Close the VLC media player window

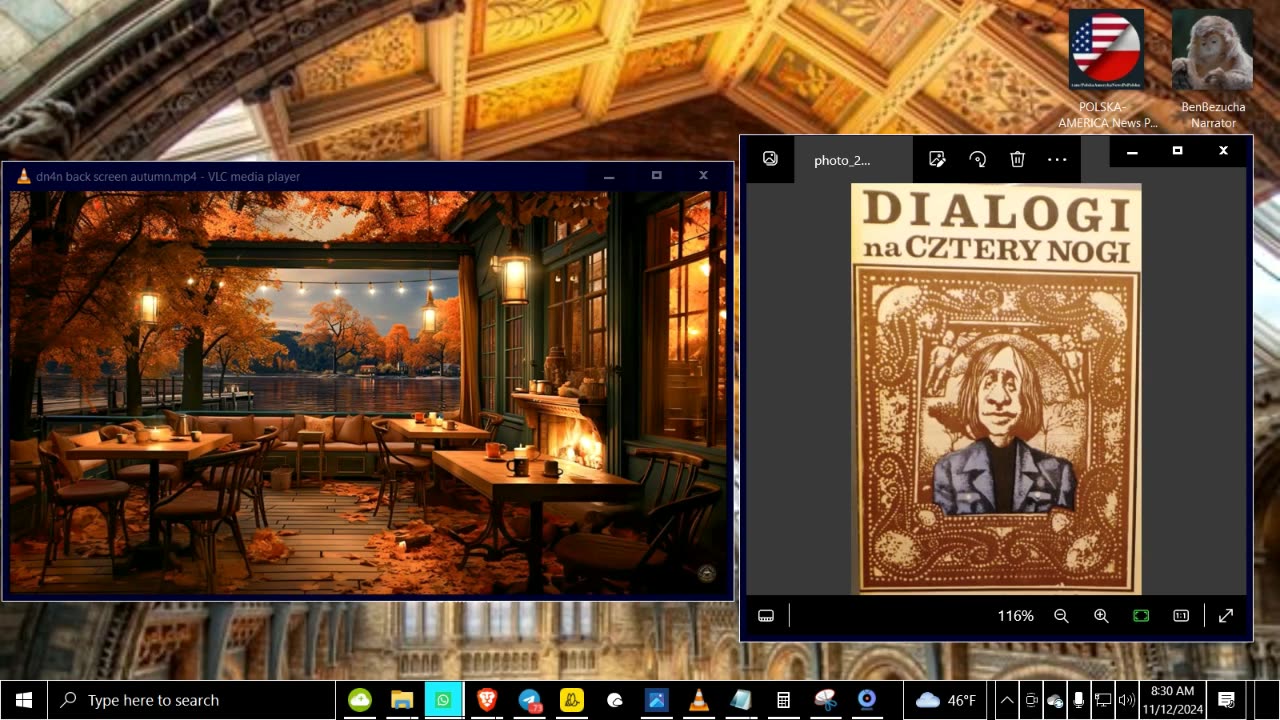pyautogui.click(x=703, y=176)
